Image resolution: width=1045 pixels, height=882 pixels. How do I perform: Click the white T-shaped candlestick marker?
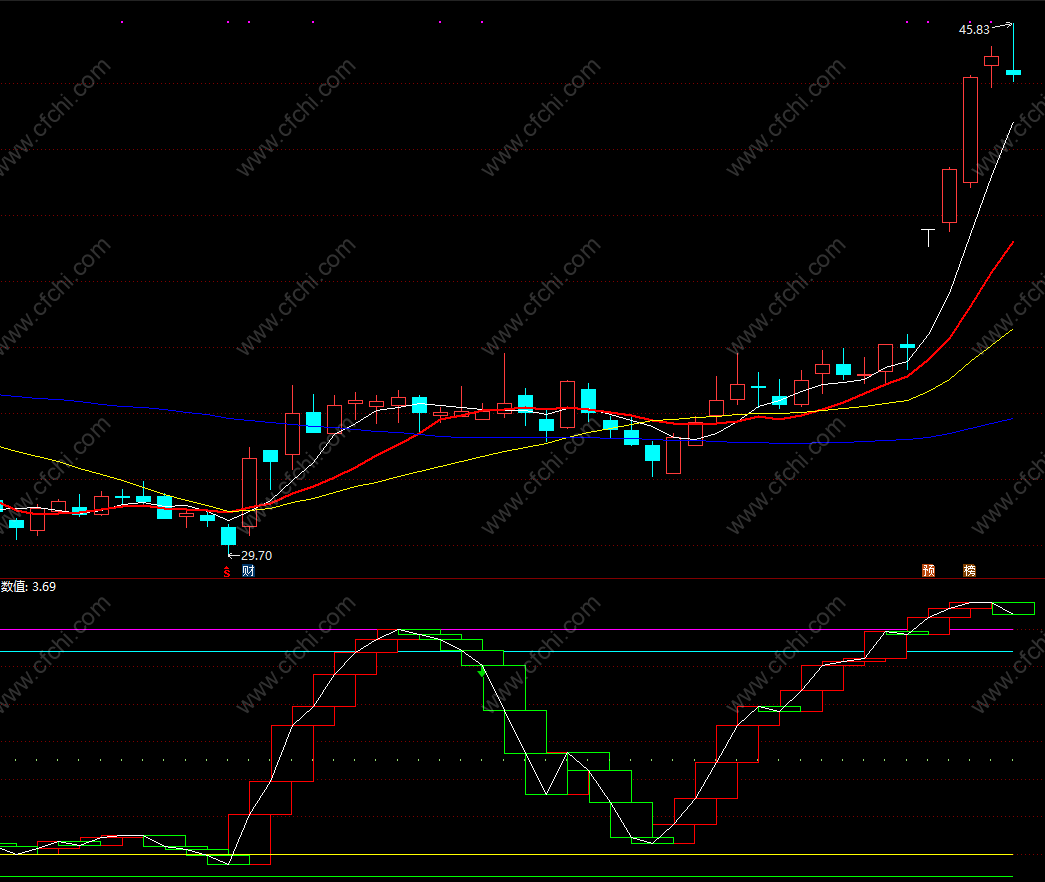pyautogui.click(x=928, y=237)
